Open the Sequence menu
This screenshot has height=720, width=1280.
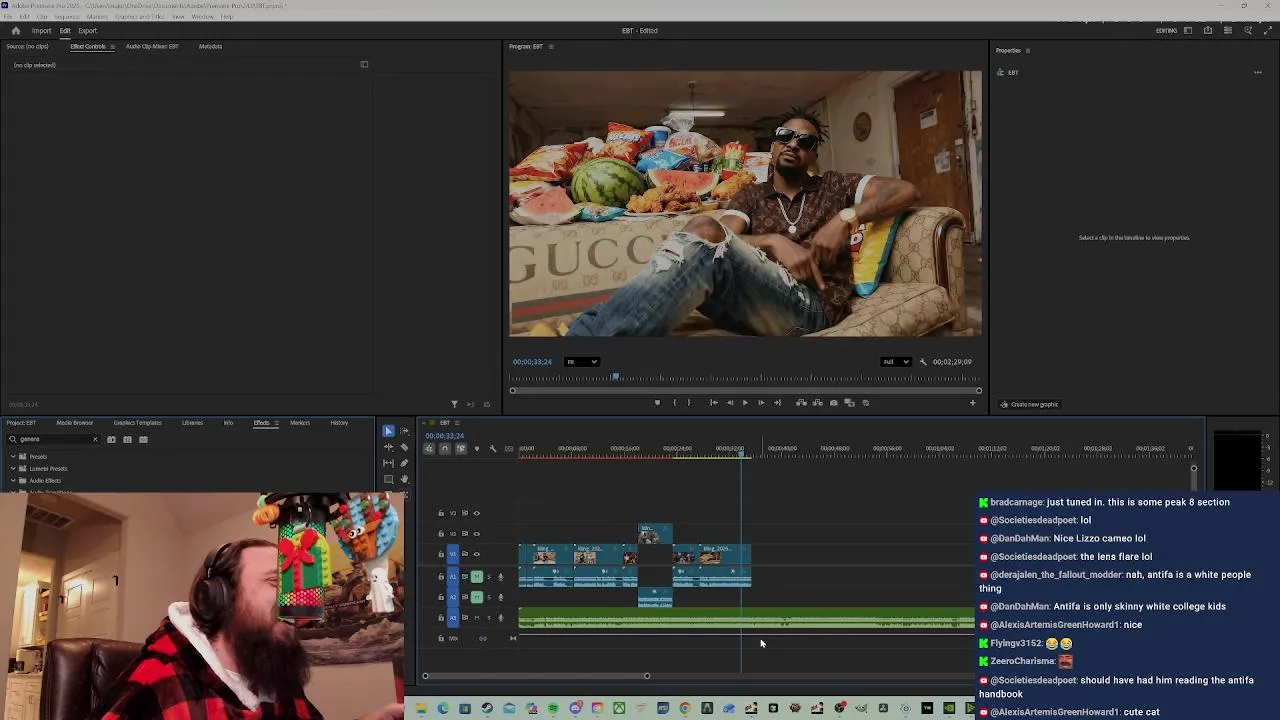(x=66, y=17)
